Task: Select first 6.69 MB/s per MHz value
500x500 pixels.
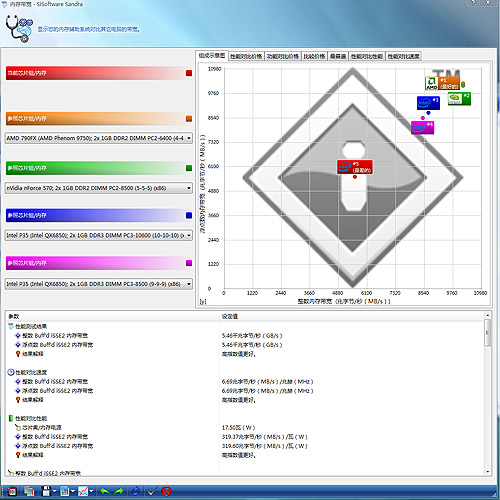Action: [x=267, y=381]
